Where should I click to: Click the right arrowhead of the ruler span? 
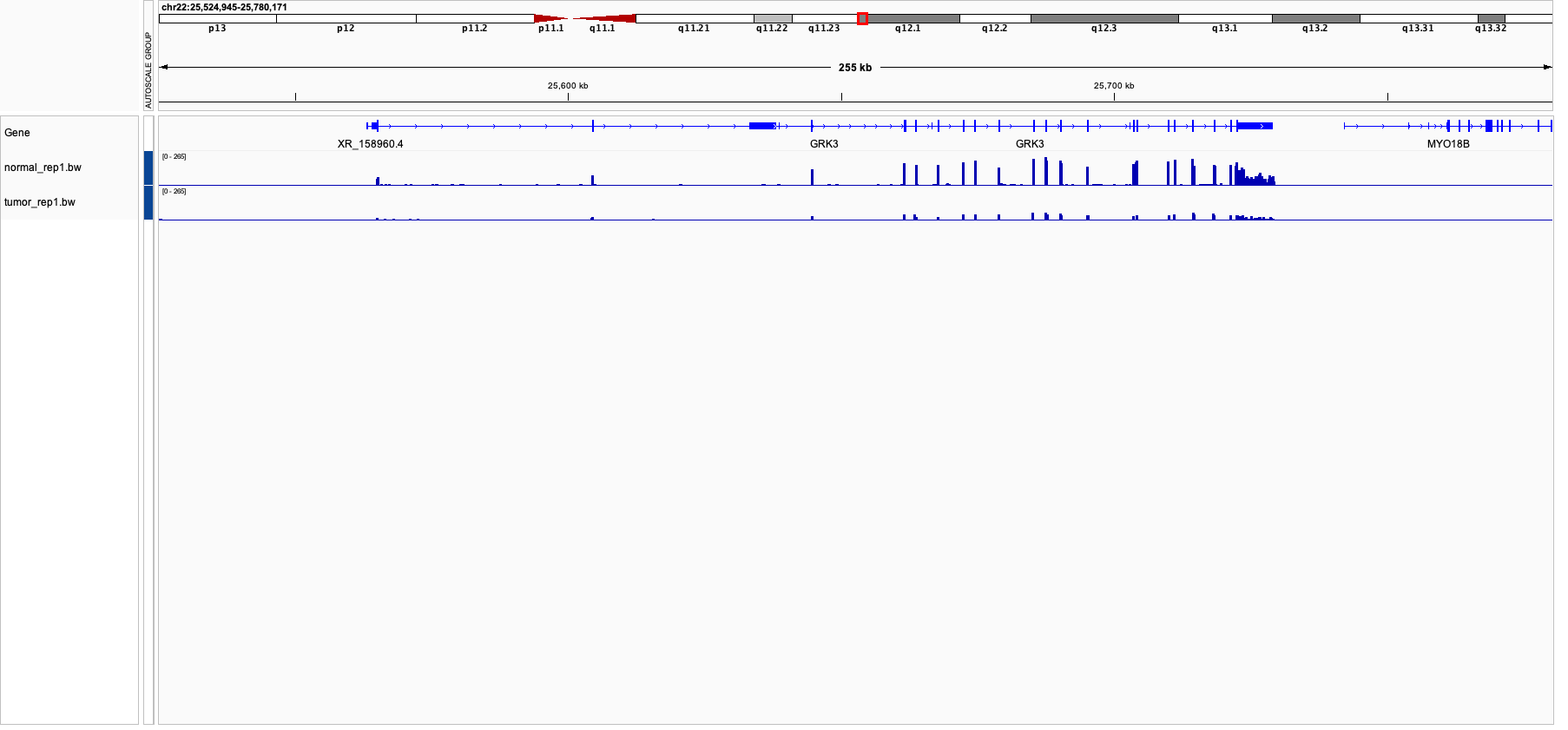point(1547,67)
